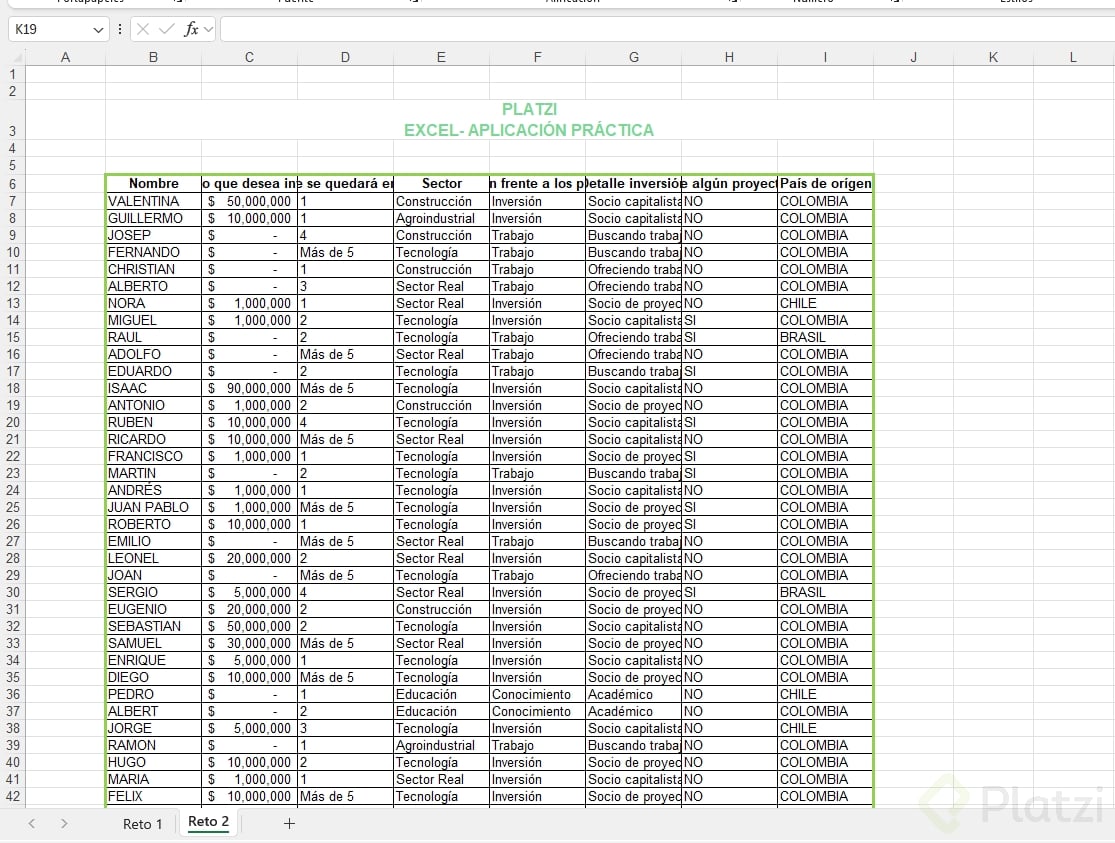The height and width of the screenshot is (843, 1115).
Task: Select row 19 header
Action: (x=13, y=405)
